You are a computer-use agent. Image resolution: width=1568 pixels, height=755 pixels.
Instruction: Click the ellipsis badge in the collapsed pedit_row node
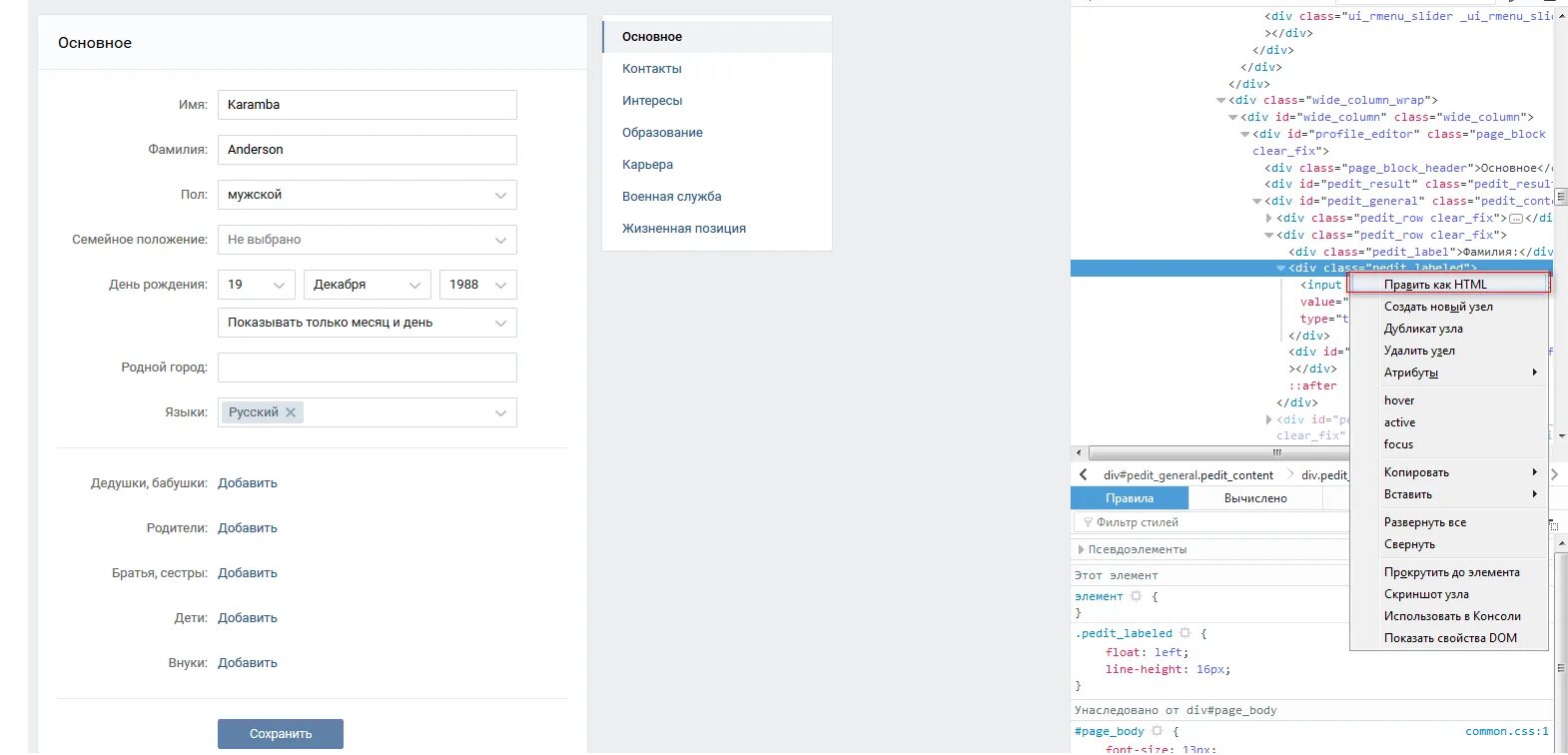(x=1516, y=218)
